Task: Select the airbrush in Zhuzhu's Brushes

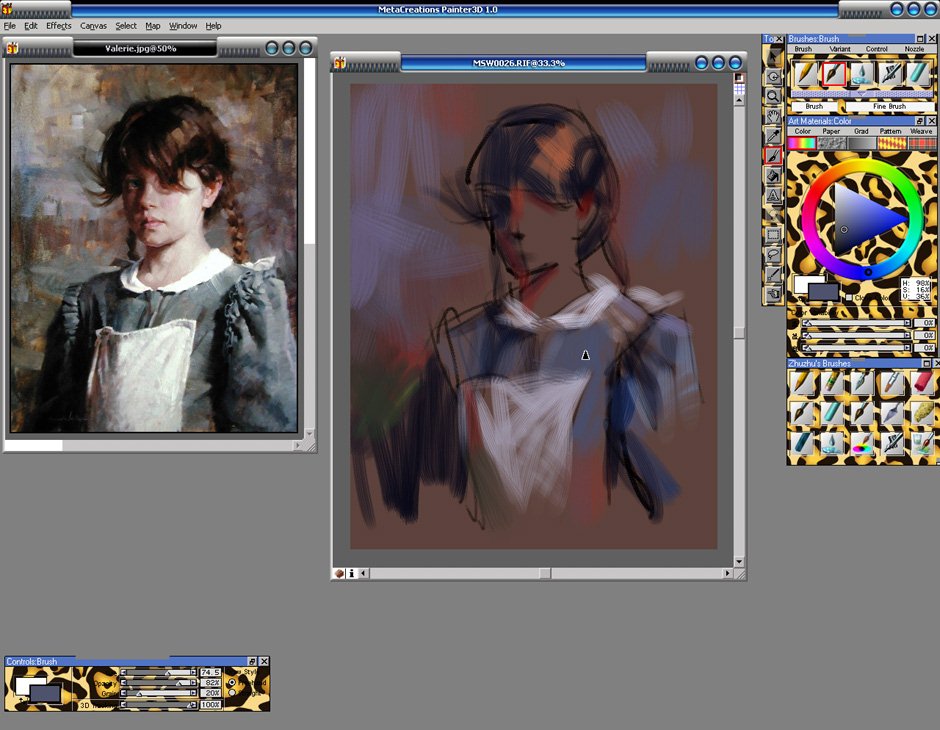Action: (892, 444)
